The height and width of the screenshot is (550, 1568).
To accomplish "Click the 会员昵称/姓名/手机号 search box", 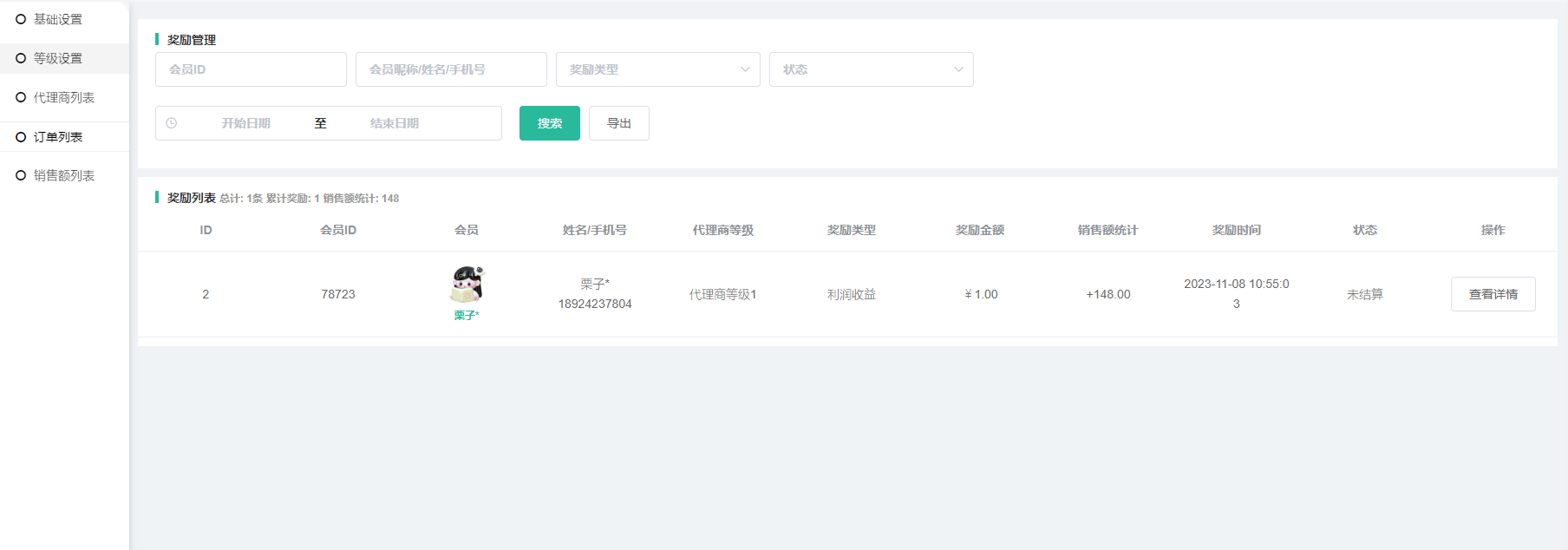I will (x=451, y=69).
